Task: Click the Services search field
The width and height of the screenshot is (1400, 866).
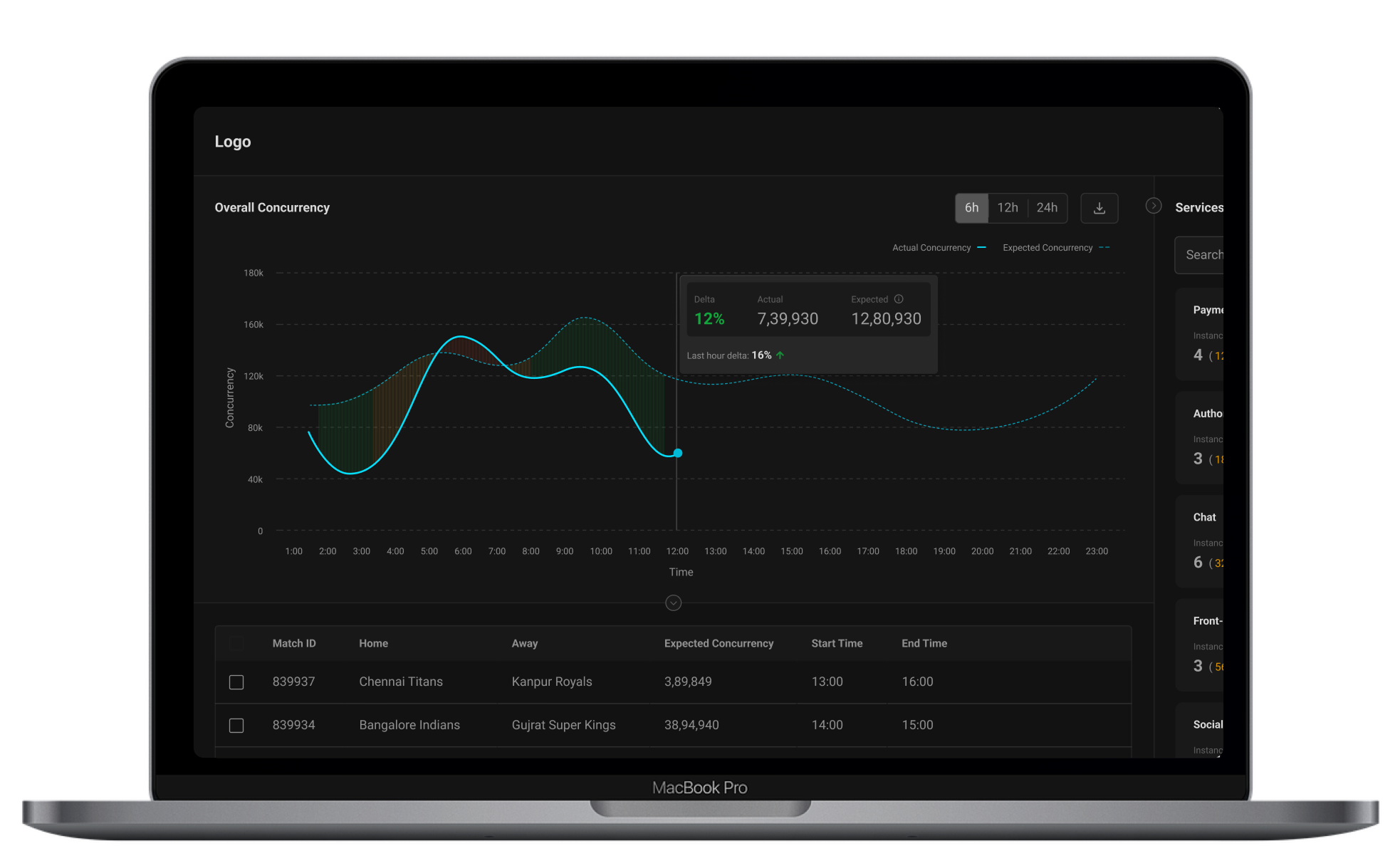Action: 1202,255
